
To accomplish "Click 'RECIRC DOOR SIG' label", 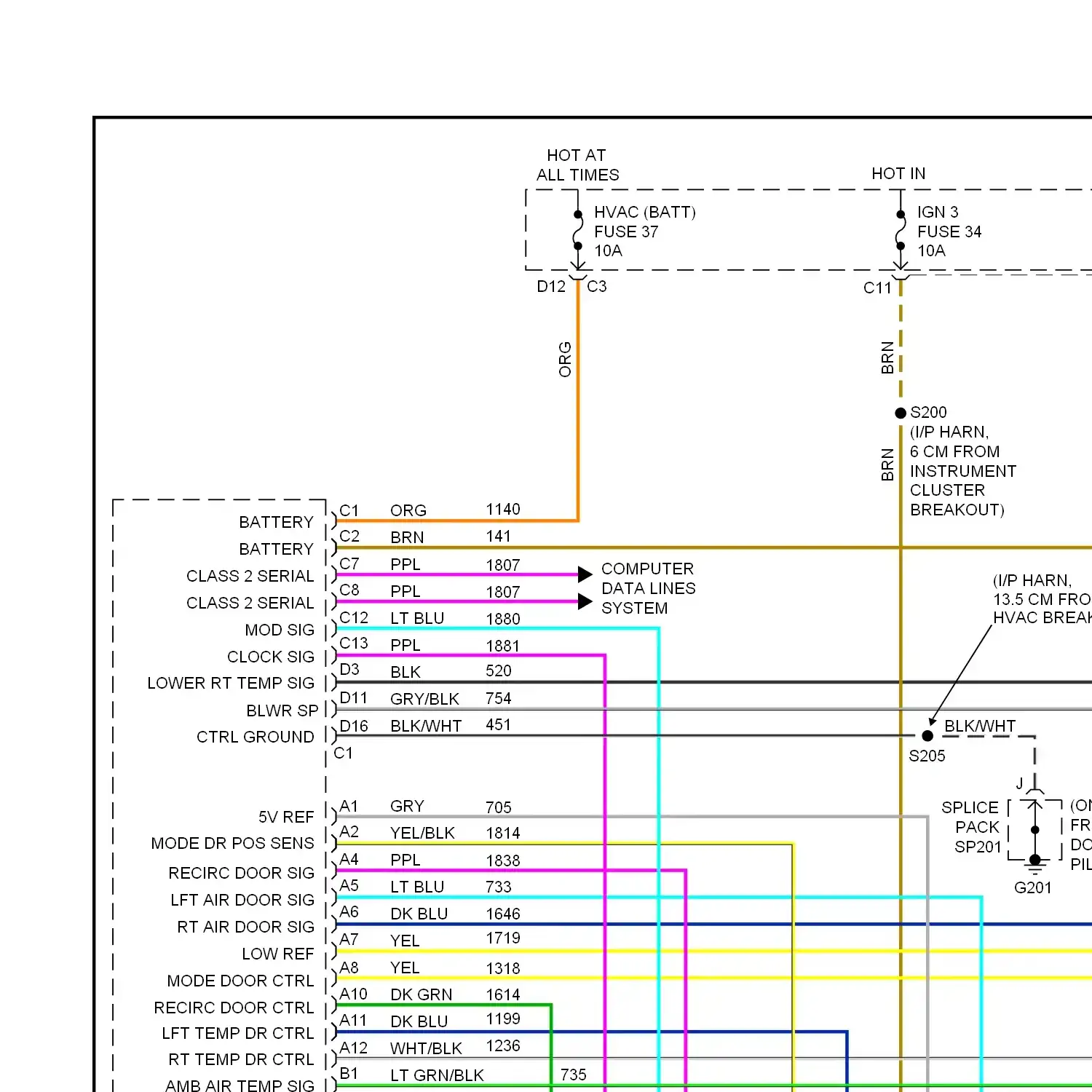I will coord(241,873).
